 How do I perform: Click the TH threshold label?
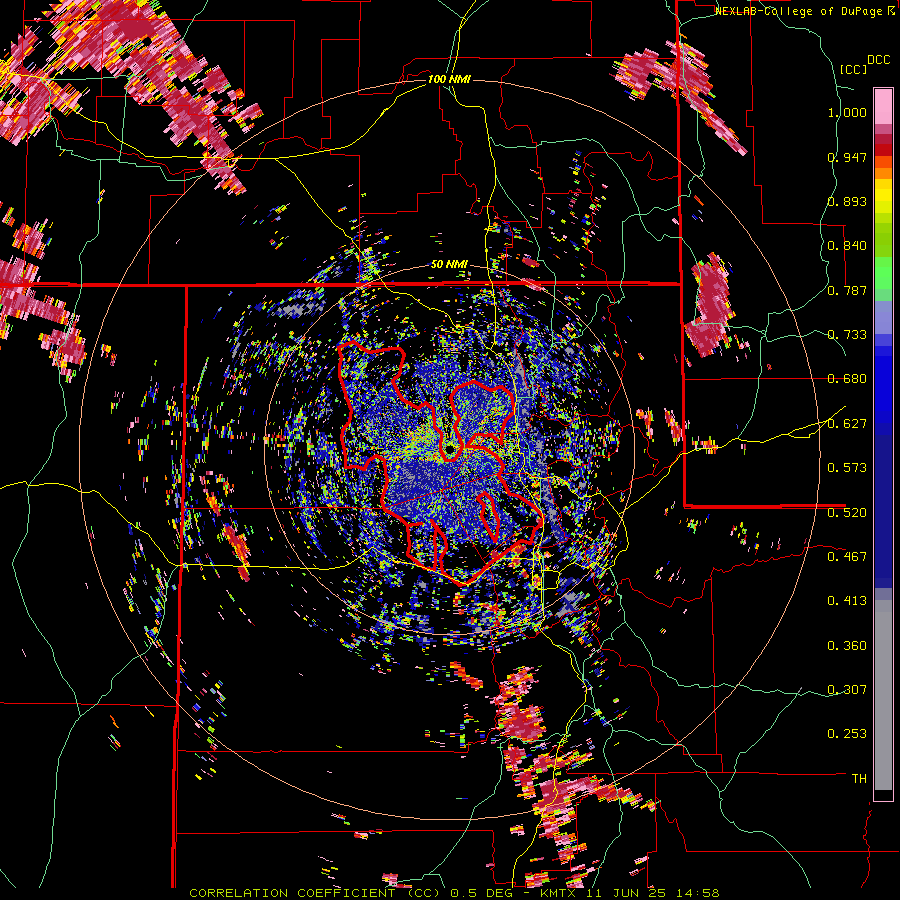[x=859, y=779]
